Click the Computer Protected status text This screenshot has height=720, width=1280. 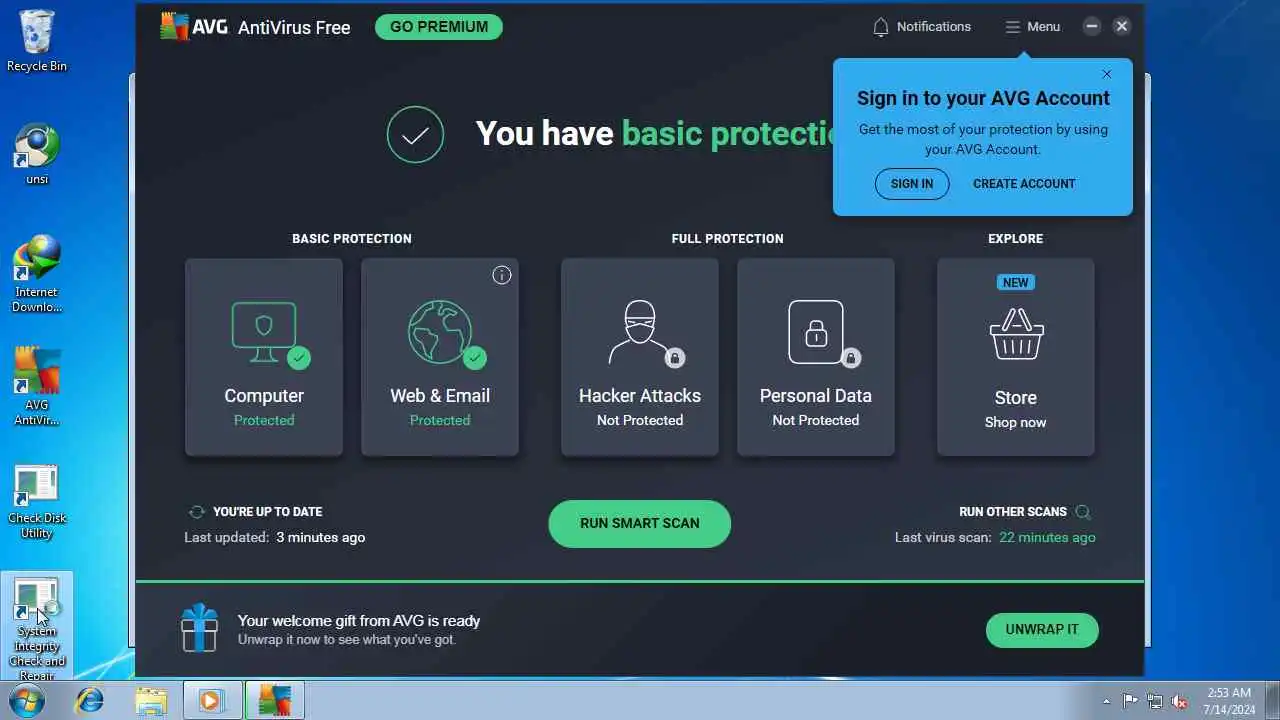(x=264, y=421)
